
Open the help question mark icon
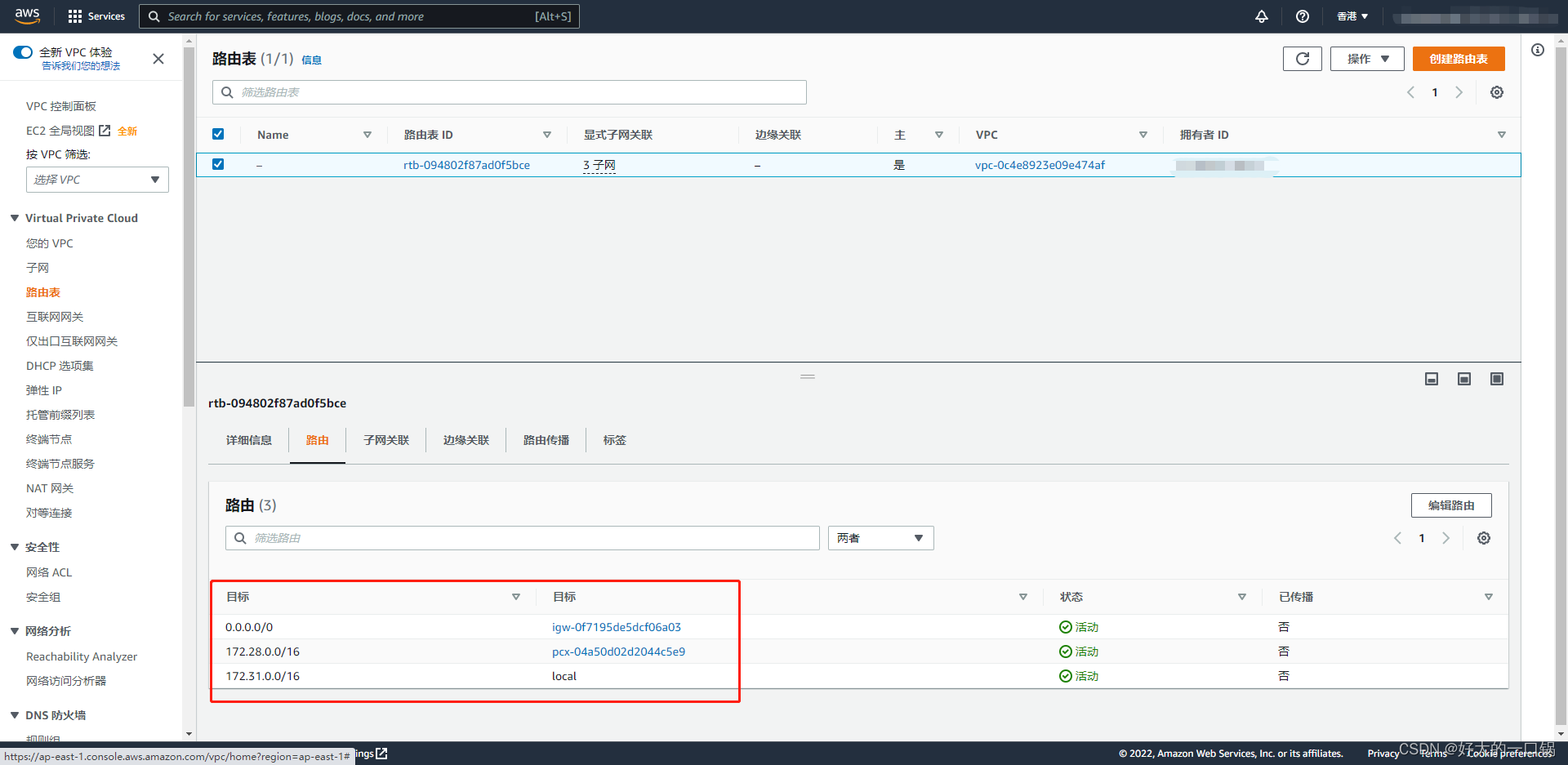(x=1302, y=16)
